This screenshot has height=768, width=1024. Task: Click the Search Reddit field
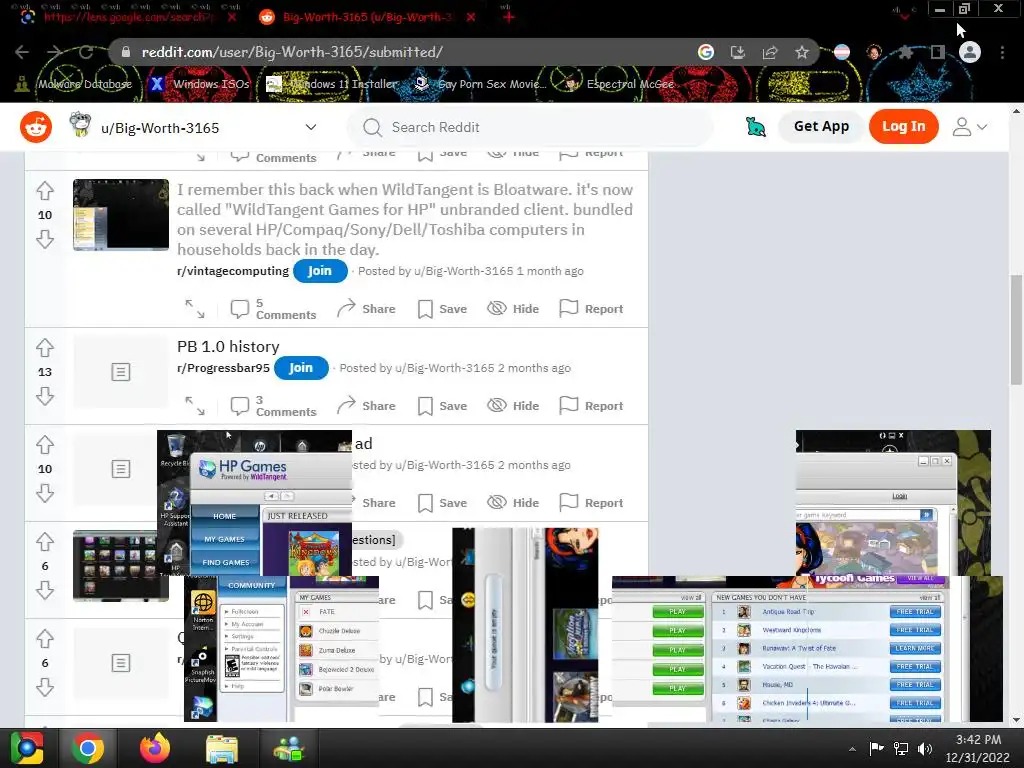529,127
